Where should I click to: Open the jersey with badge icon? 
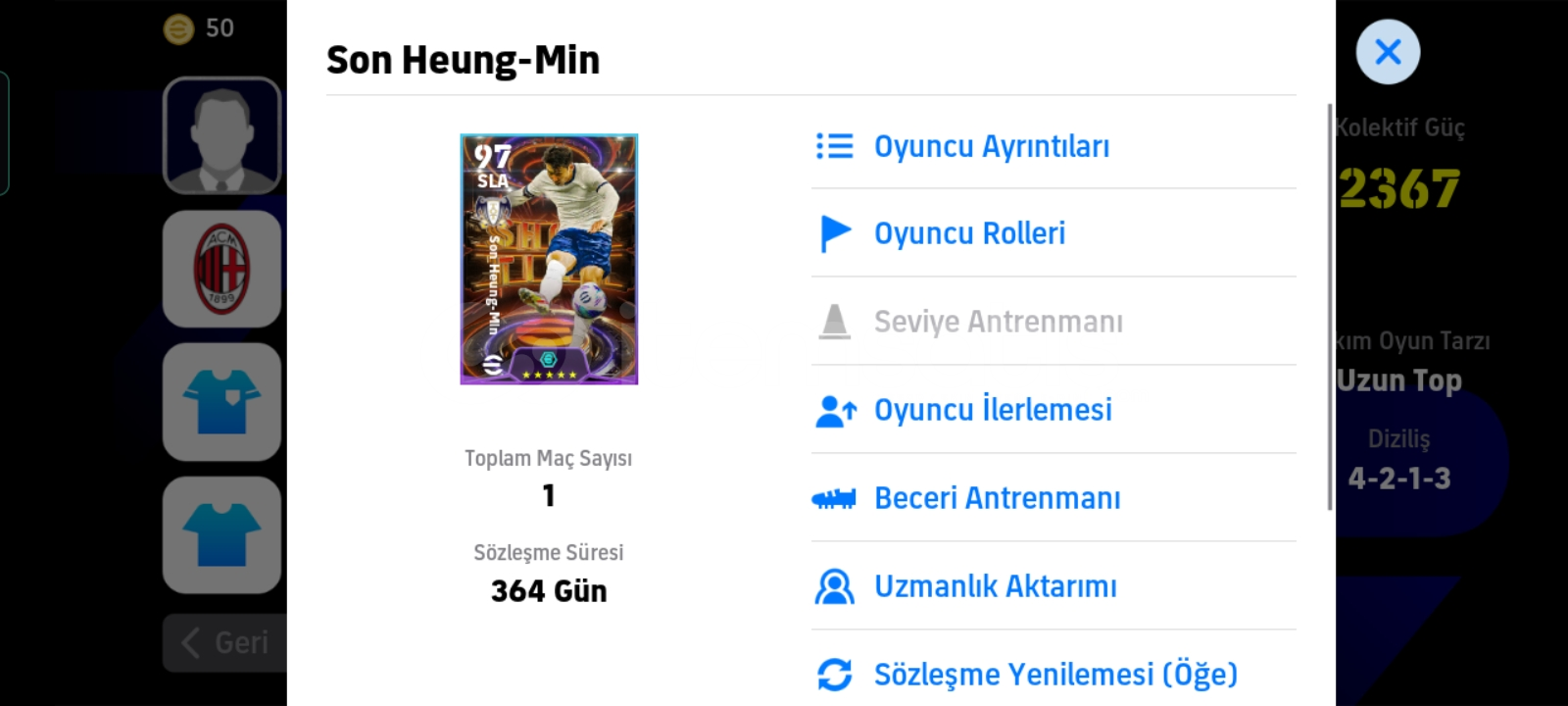click(x=222, y=402)
